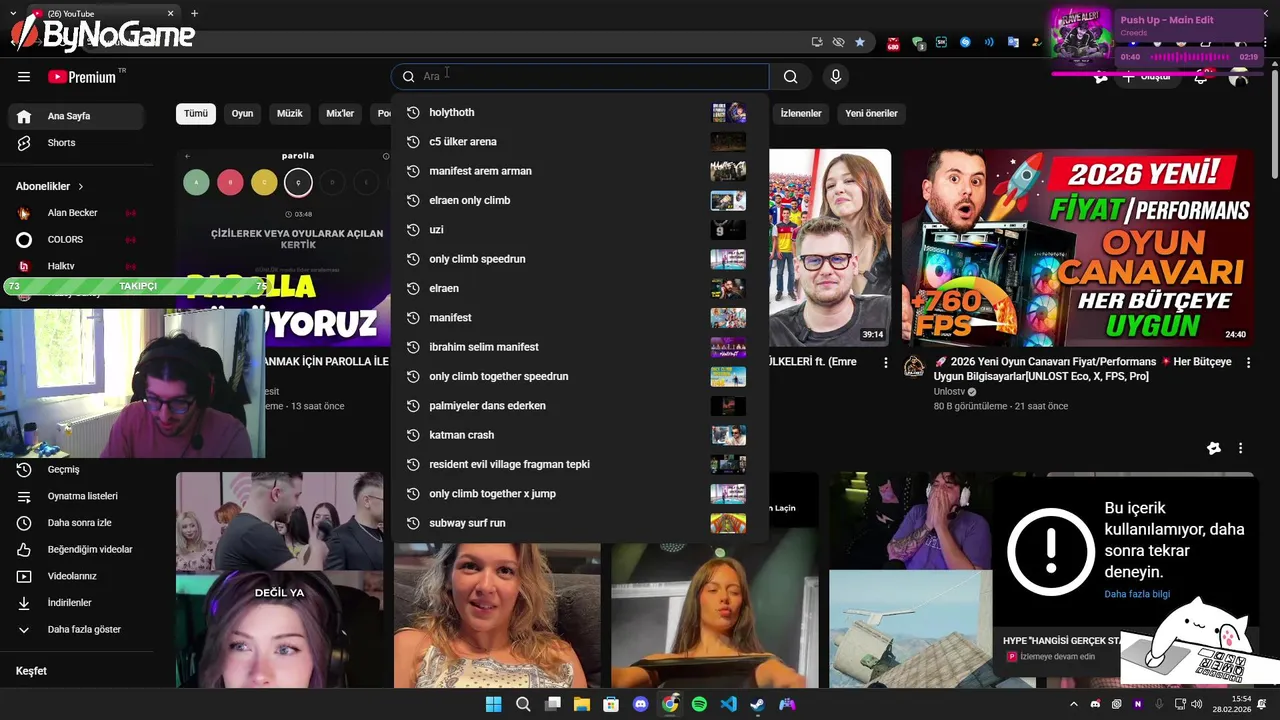Image resolution: width=1280 pixels, height=720 pixels.
Task: Expand the Abonelikler subscriptions section
Action: [50, 186]
